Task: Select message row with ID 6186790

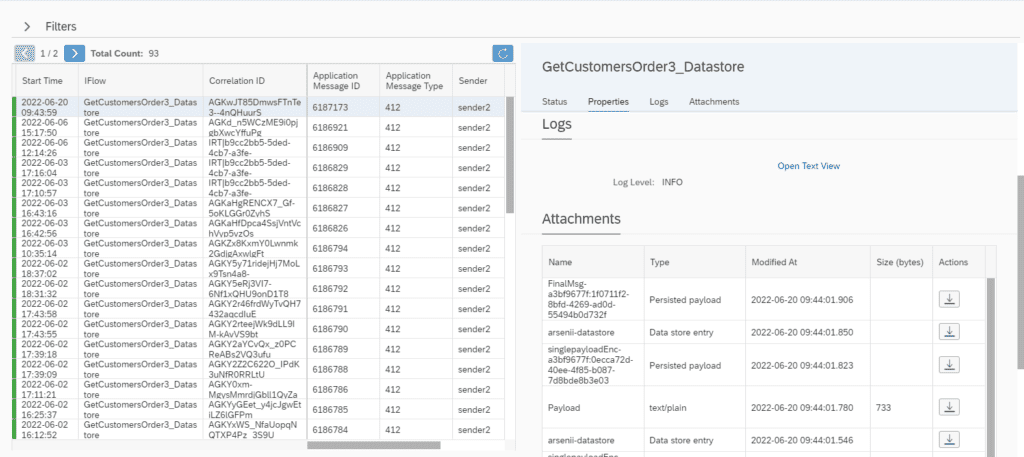Action: 259,329
